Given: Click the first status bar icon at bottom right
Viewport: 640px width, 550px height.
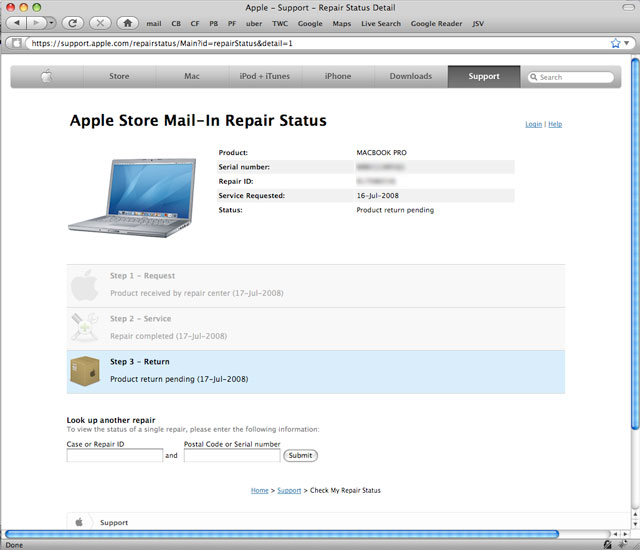Looking at the screenshot, I should pos(607,544).
